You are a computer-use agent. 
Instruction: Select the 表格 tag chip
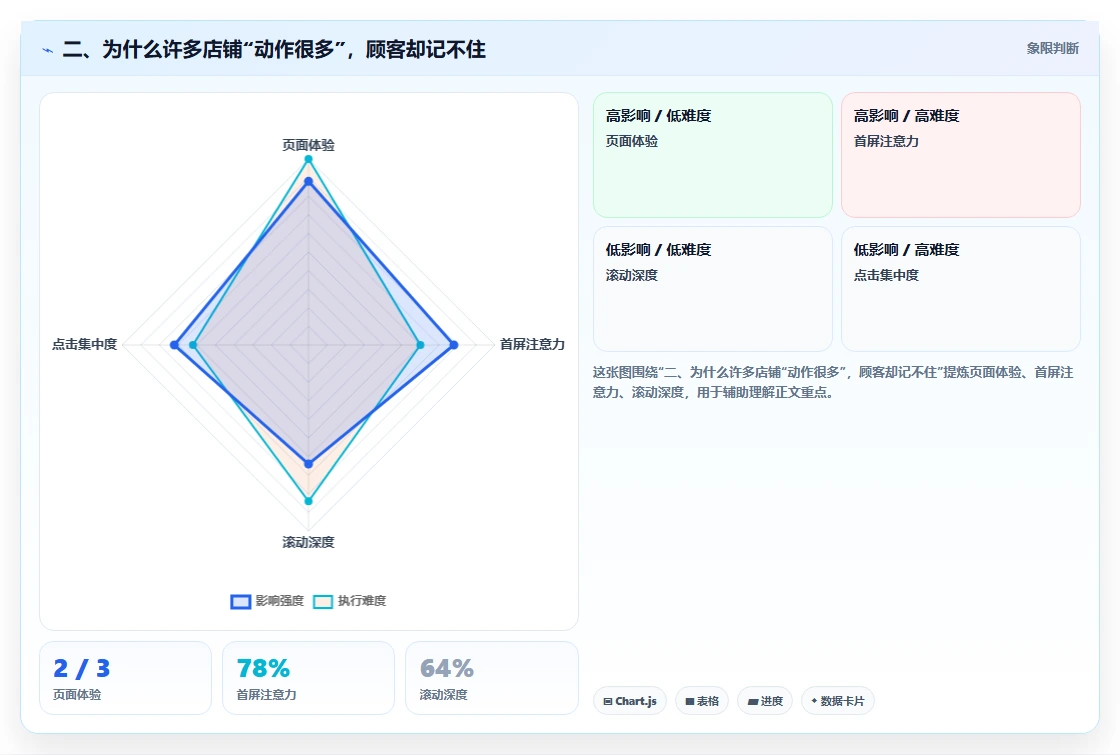(702, 701)
